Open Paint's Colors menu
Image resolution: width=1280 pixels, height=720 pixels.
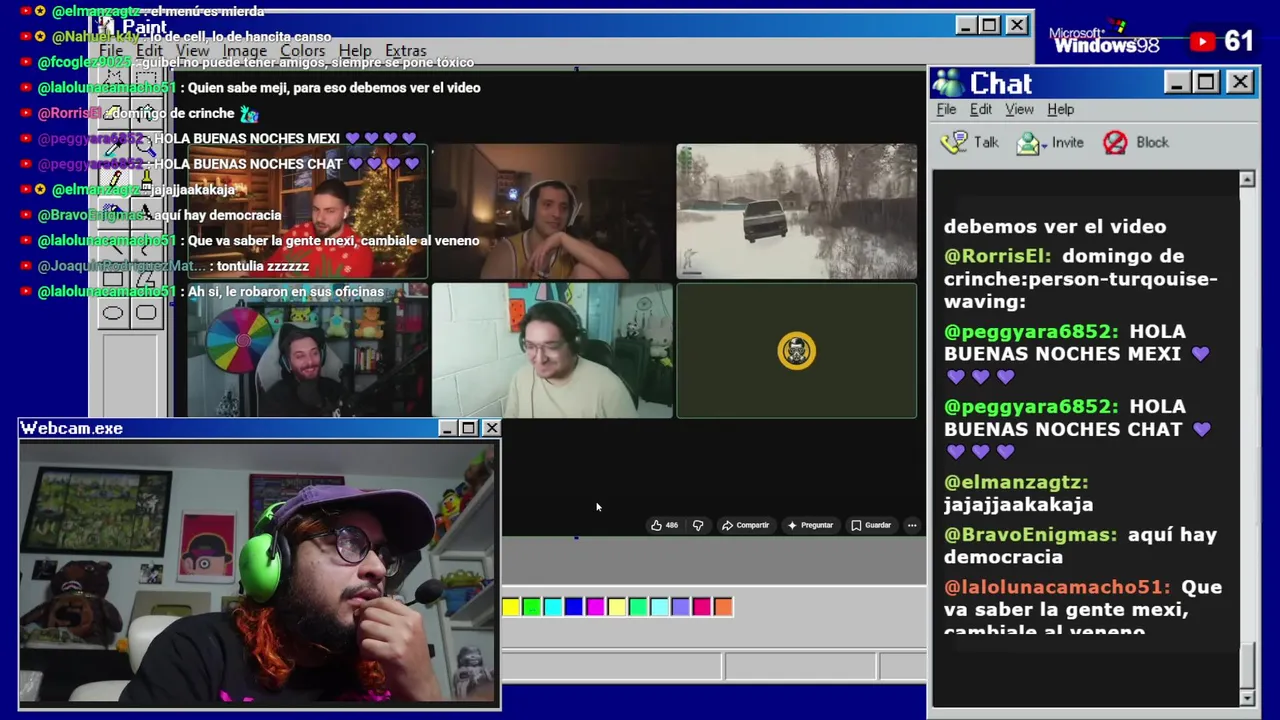pos(302,51)
